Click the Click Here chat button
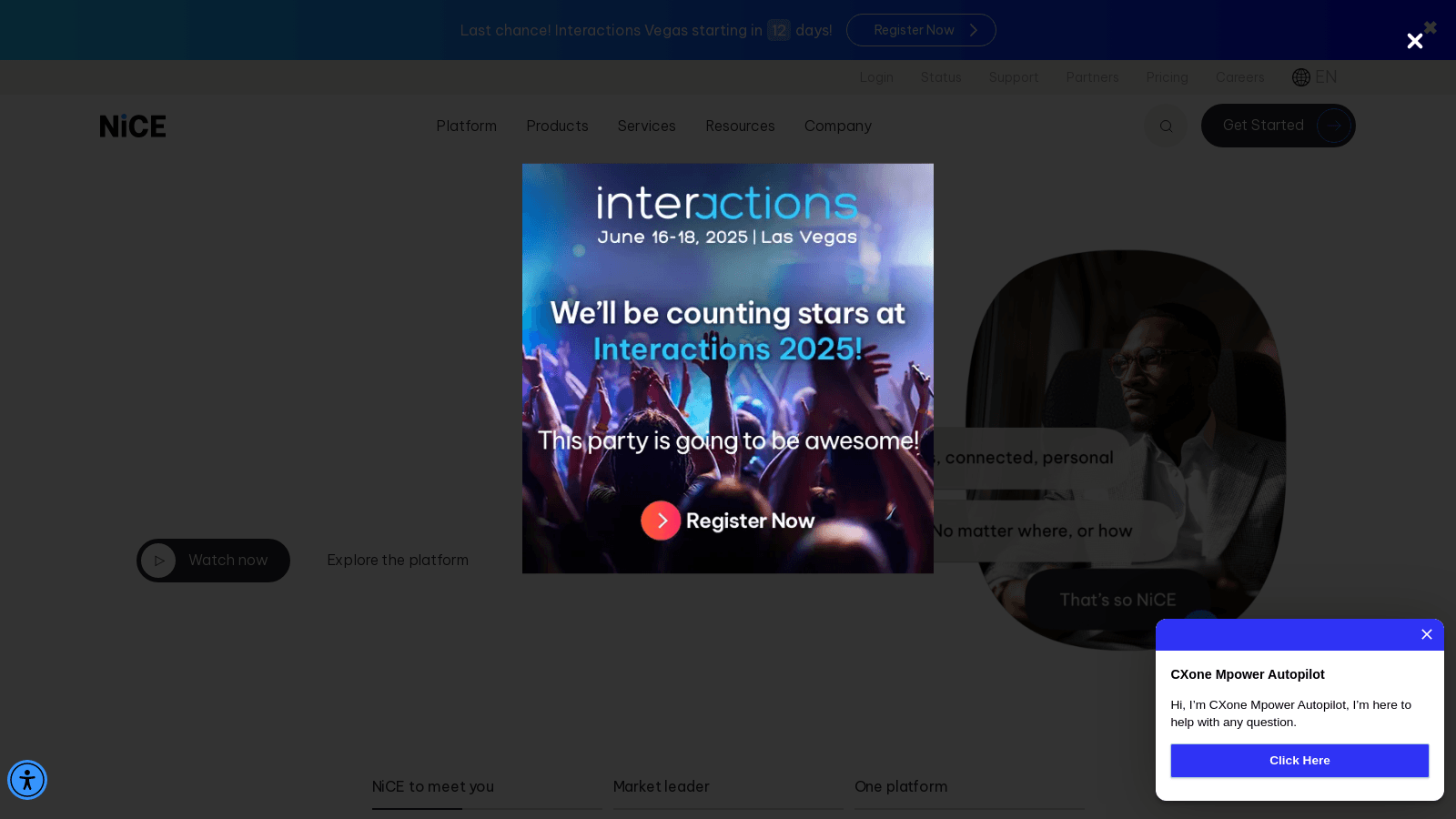The image size is (1456, 819). (1299, 761)
